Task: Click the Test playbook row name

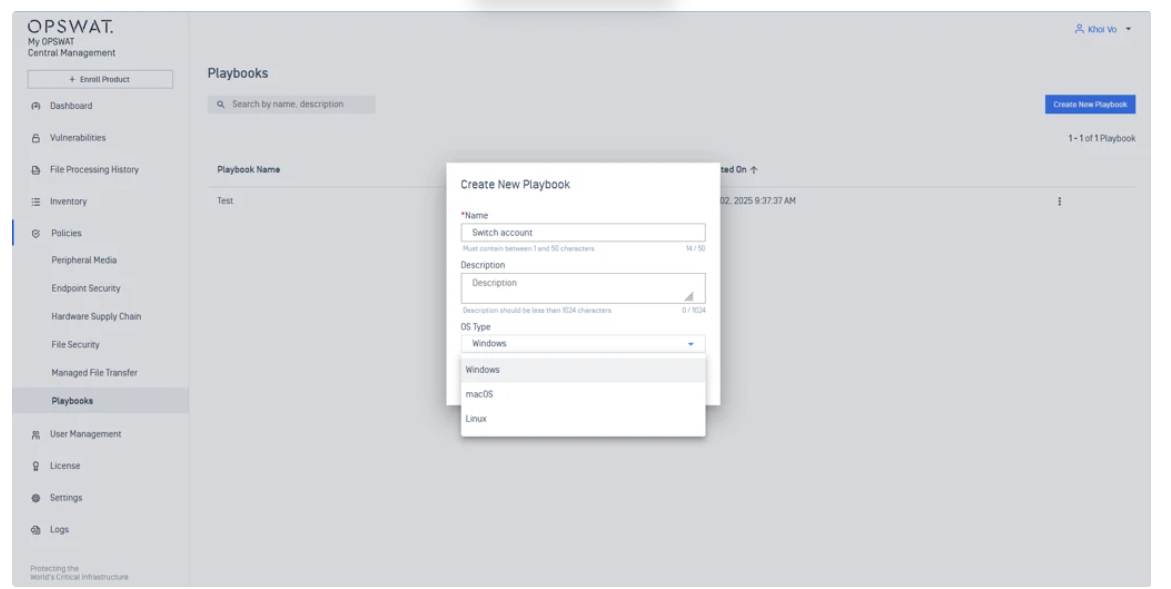Action: (226, 201)
